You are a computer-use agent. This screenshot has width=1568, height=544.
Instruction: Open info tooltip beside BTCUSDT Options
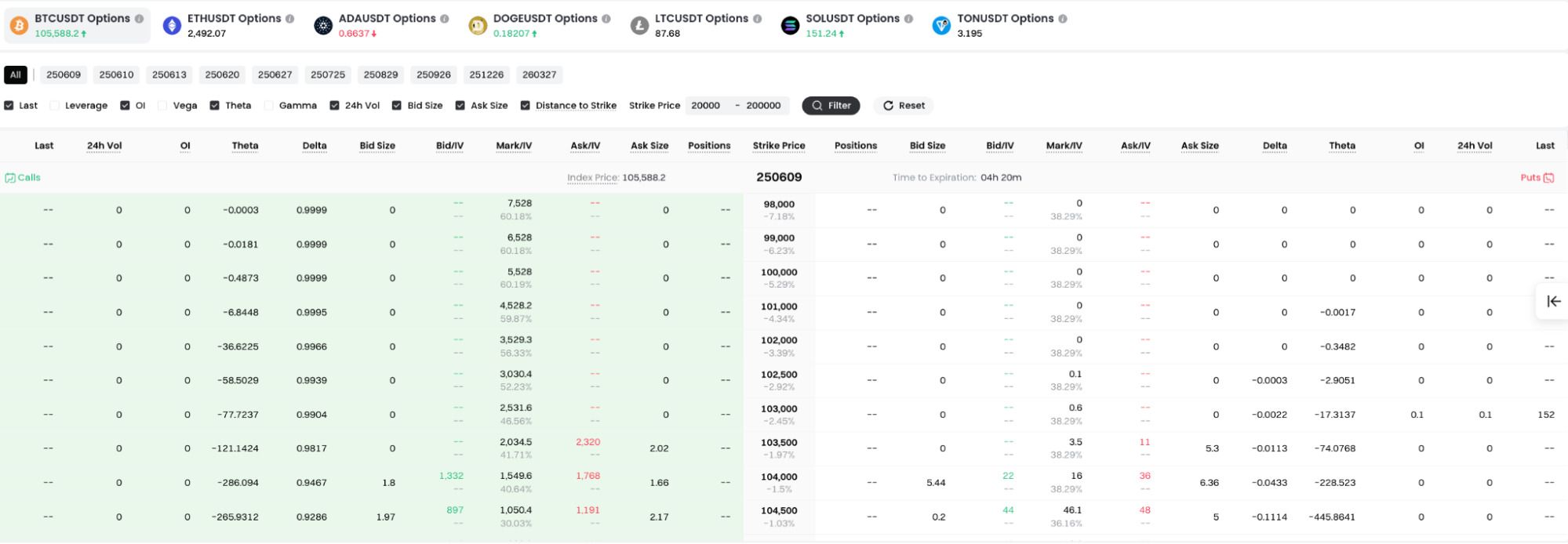tap(139, 19)
